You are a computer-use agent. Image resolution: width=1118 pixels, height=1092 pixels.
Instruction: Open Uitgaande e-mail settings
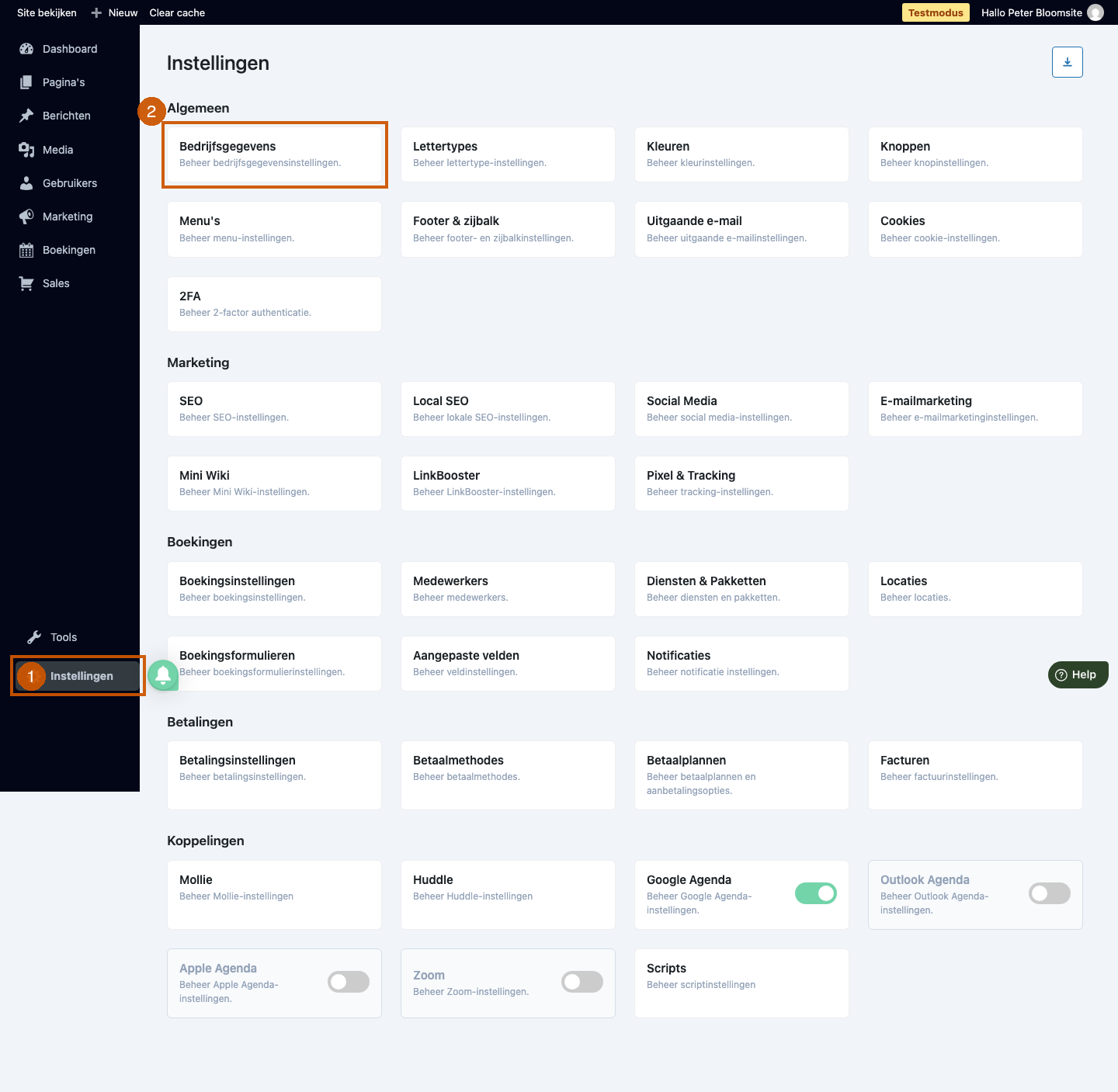[x=741, y=229]
